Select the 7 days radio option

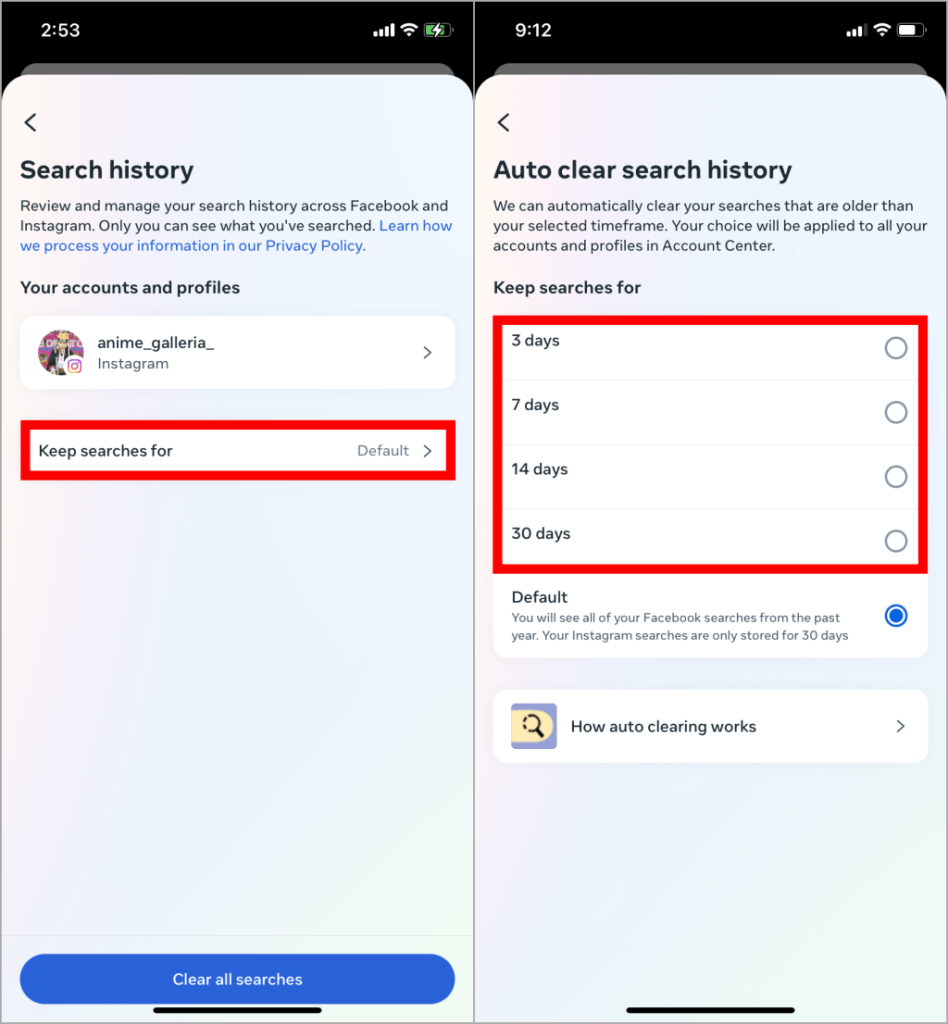point(896,412)
